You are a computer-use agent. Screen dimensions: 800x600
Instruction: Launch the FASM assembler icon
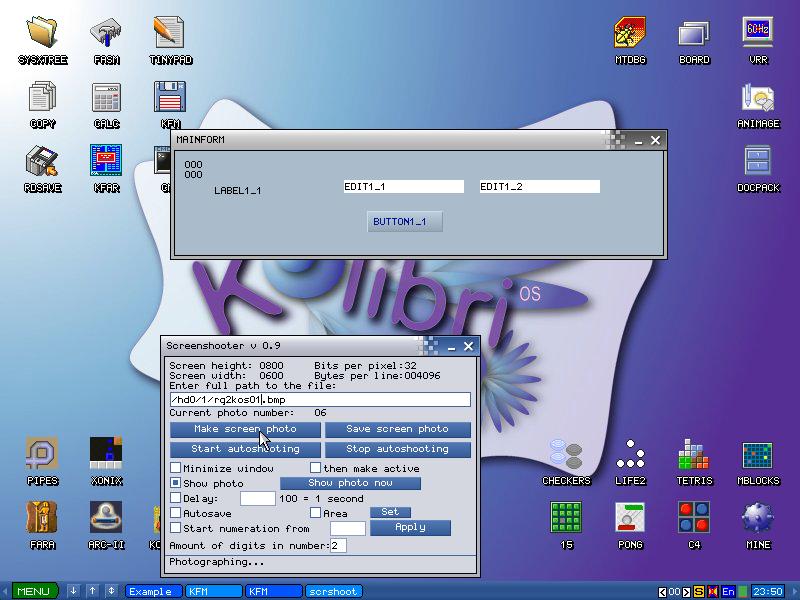106,34
